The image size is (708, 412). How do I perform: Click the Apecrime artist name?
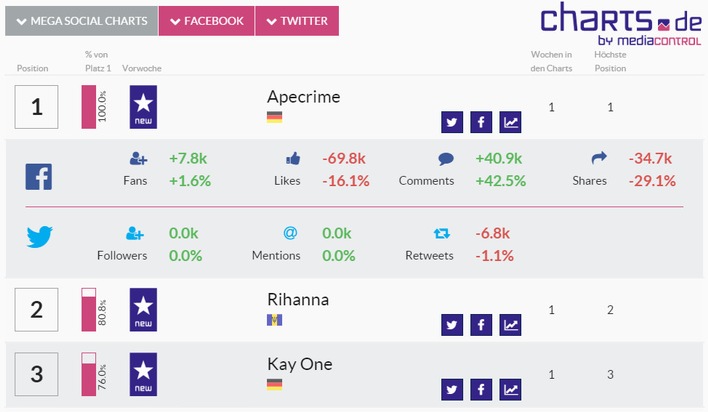(x=304, y=97)
